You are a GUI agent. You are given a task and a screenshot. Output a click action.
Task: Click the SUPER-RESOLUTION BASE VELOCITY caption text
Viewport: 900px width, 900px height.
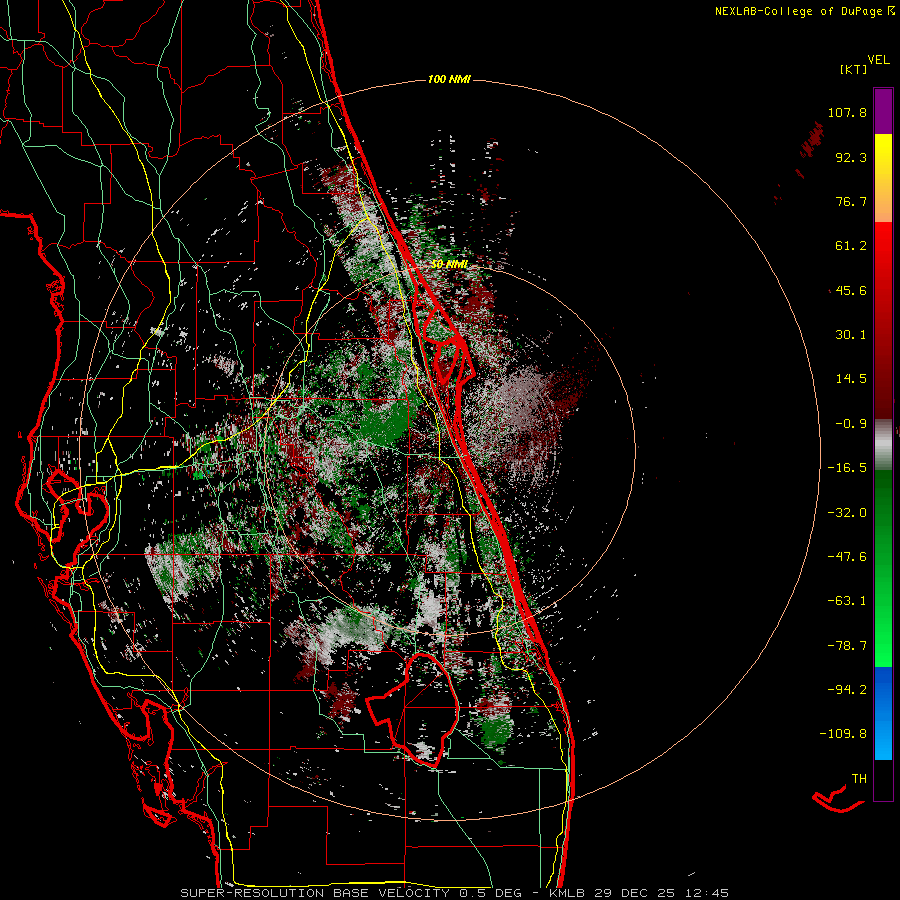click(x=315, y=893)
